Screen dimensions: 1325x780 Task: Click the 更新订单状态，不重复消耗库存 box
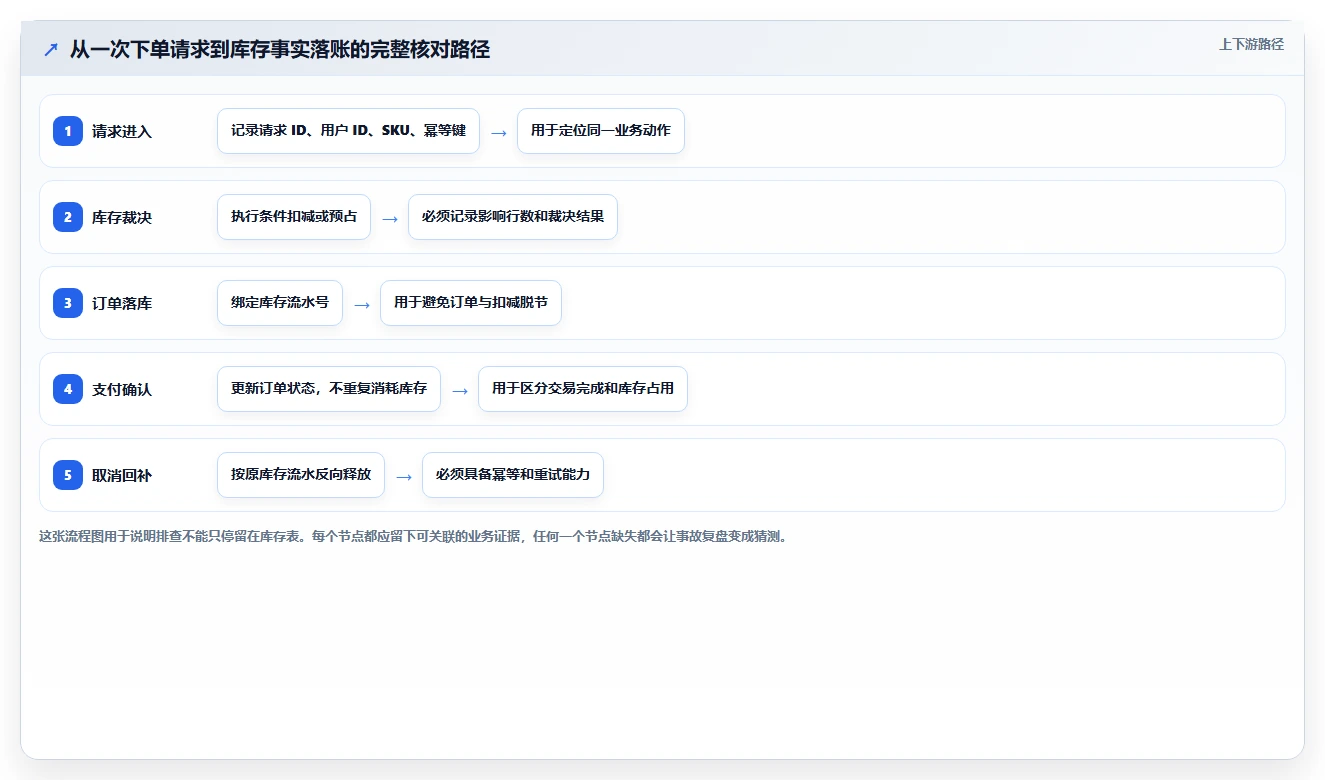(329, 389)
